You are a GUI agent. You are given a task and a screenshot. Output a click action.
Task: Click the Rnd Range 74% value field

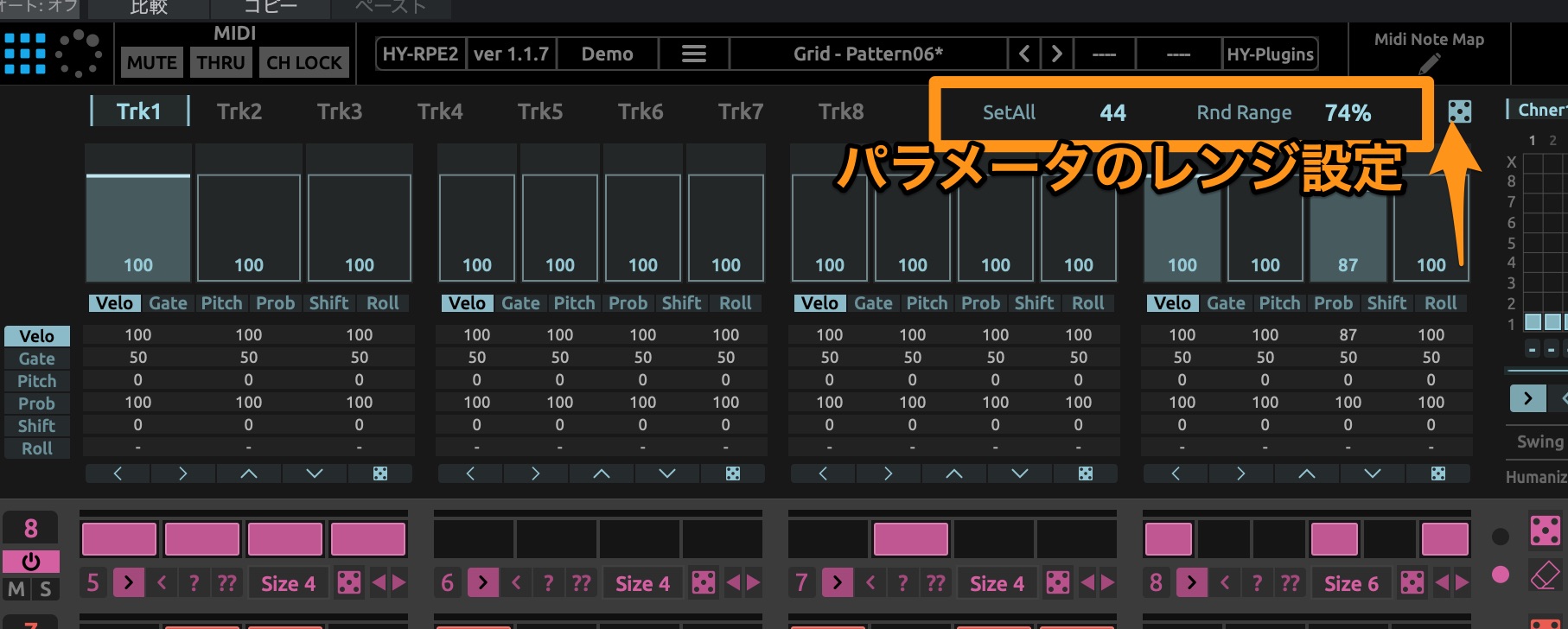[1348, 112]
